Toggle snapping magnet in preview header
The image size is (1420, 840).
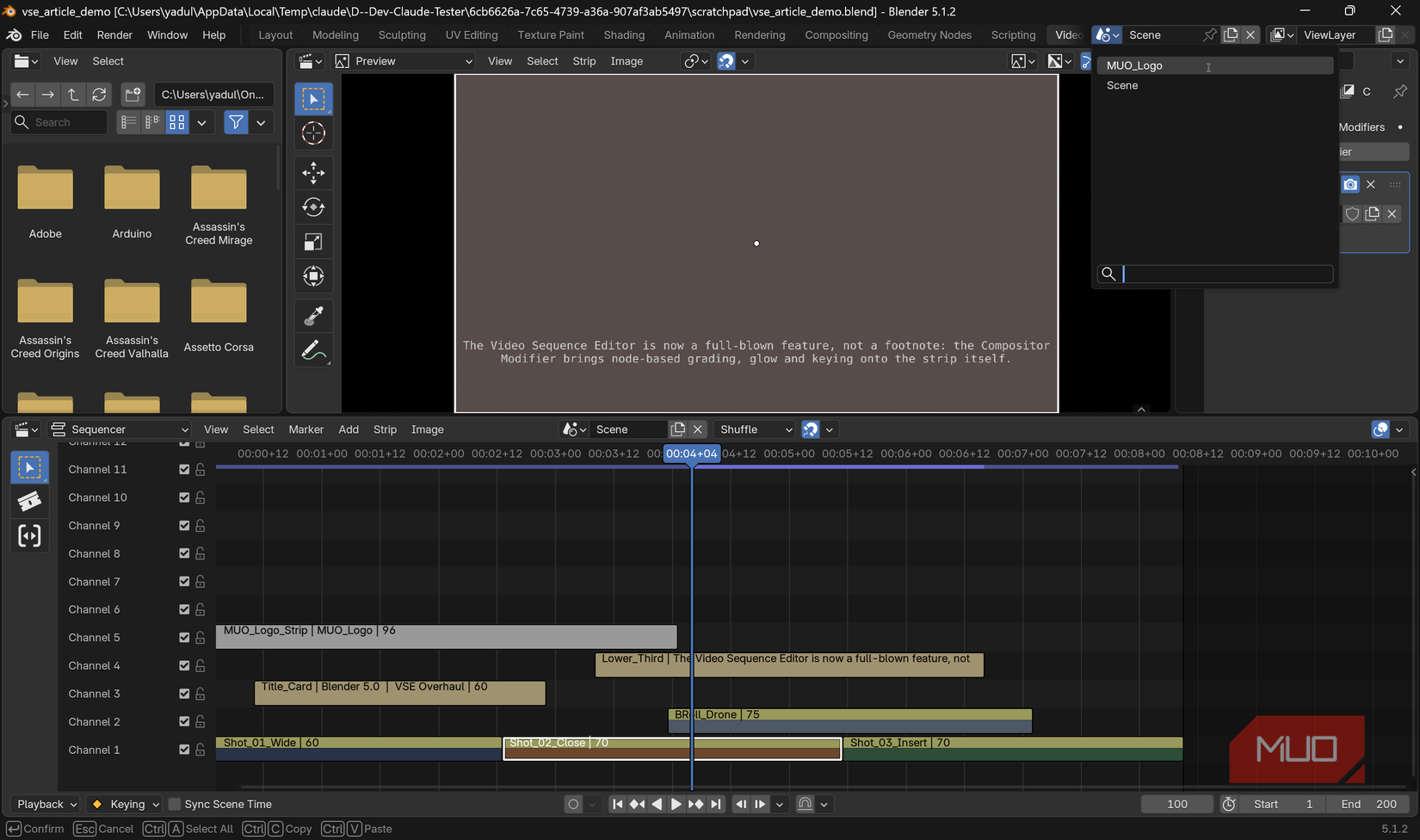[726, 61]
